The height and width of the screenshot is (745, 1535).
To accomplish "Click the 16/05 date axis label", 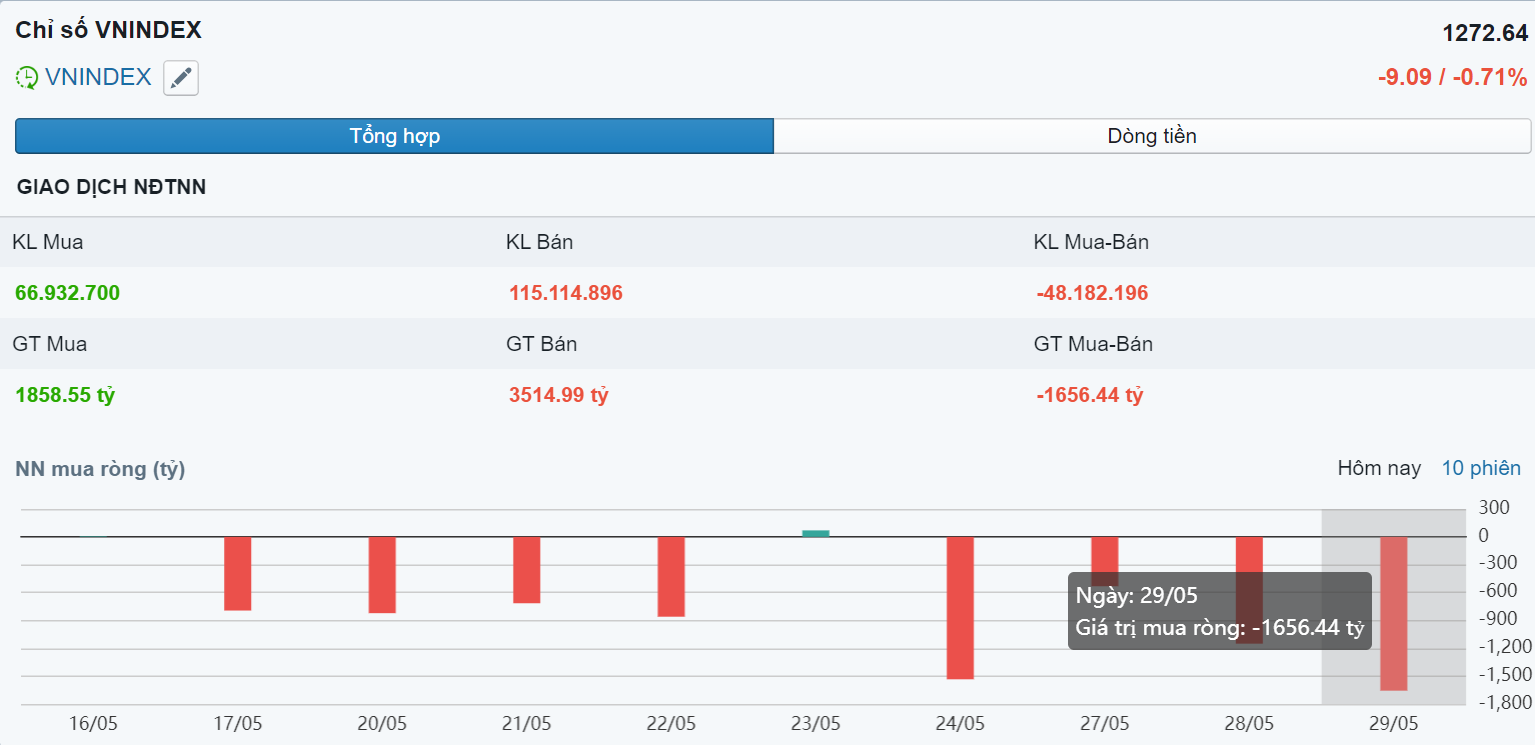I will (x=93, y=724).
